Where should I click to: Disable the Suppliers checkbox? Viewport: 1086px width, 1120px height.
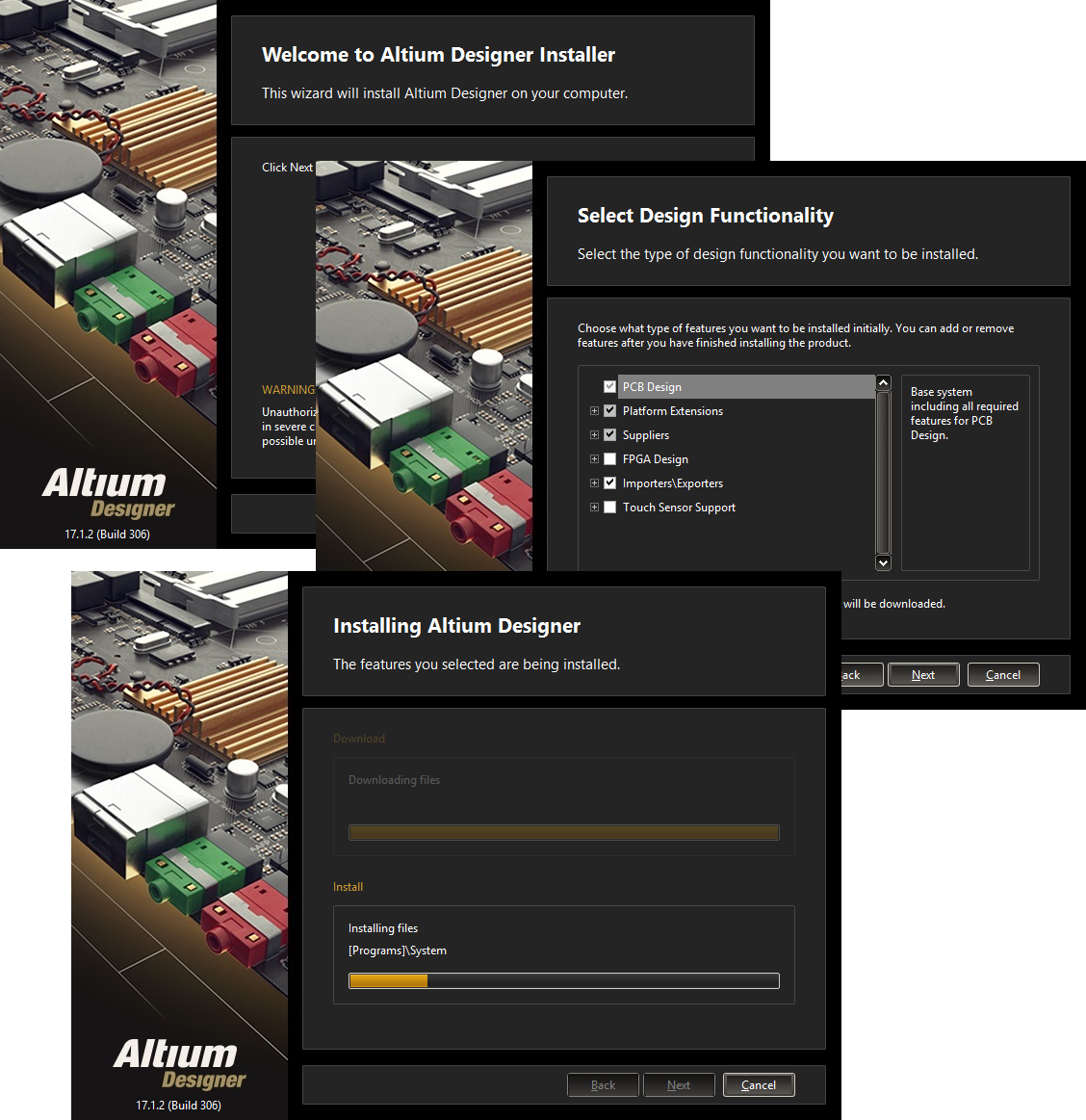(609, 435)
